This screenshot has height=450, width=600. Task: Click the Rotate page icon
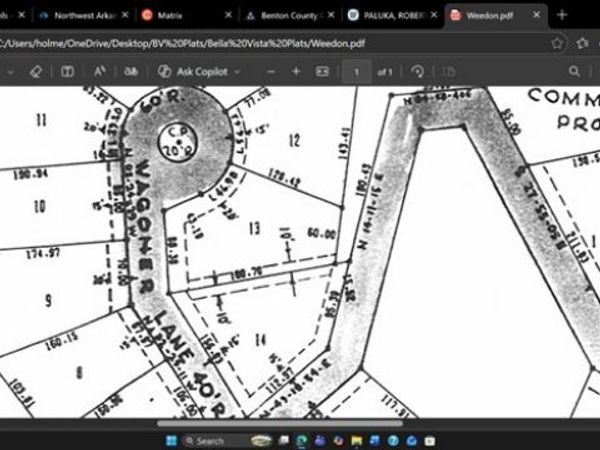coord(418,72)
